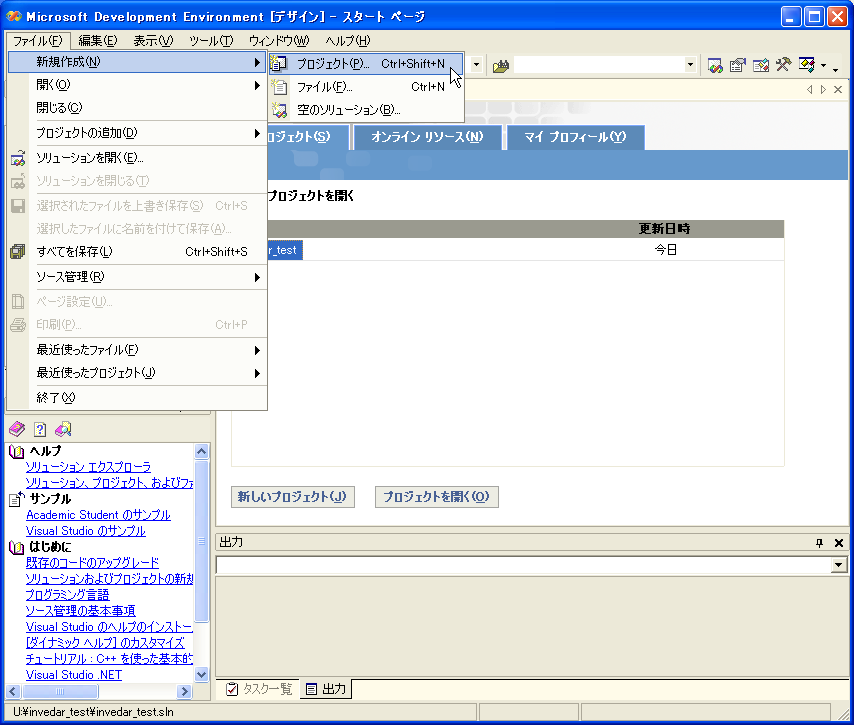
Task: Open the Object Browser toolbar icon
Action: point(760,65)
